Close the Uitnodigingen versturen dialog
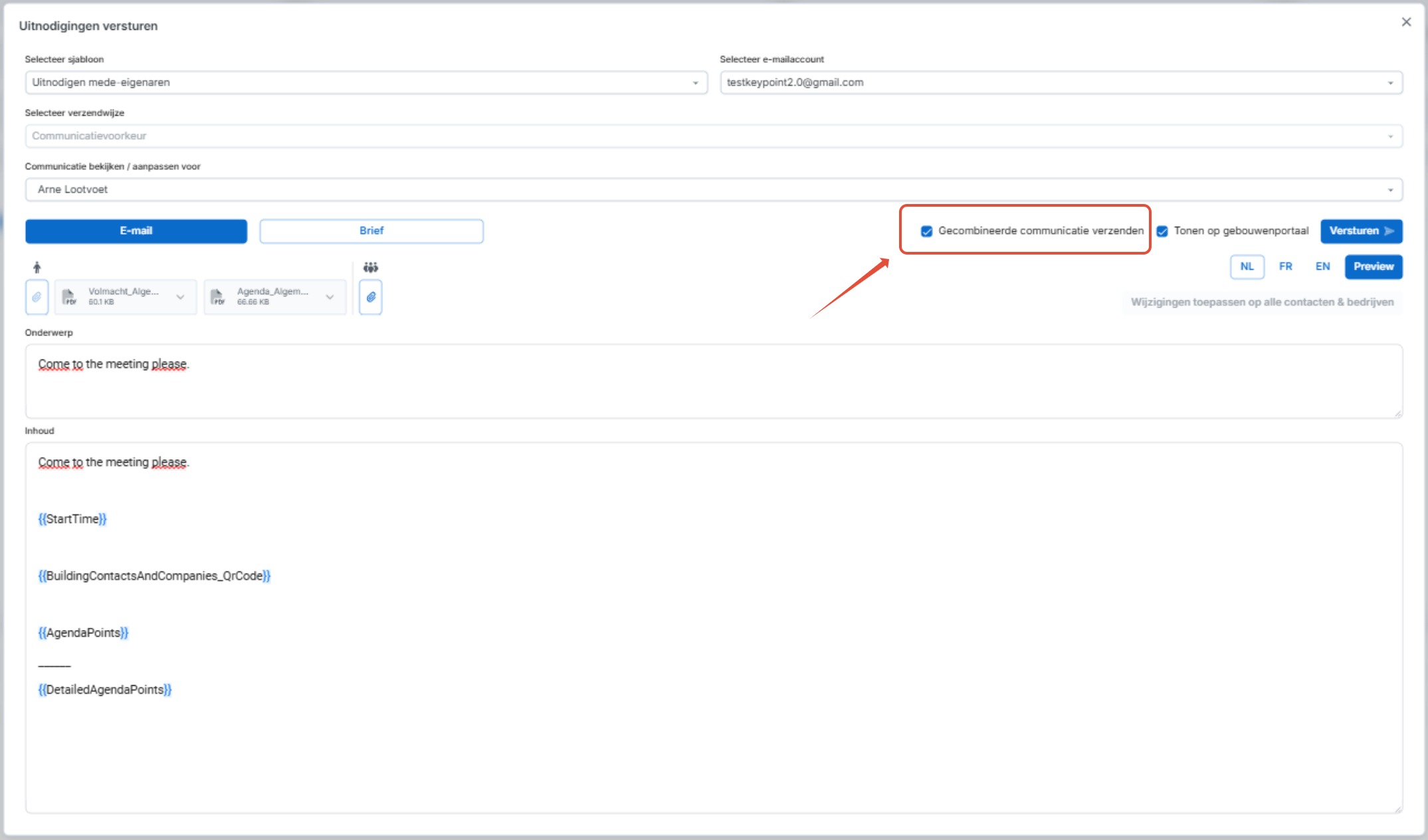Viewport: 1428px width, 840px height. tap(1406, 22)
